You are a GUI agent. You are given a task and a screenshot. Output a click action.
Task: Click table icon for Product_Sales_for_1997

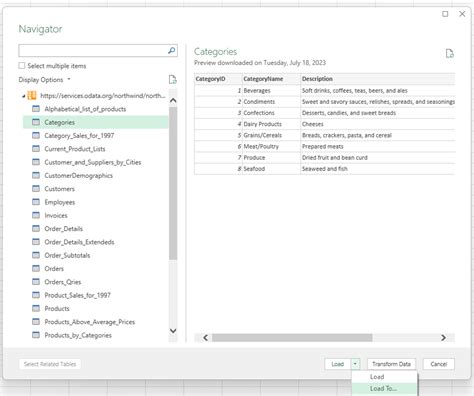(x=36, y=295)
